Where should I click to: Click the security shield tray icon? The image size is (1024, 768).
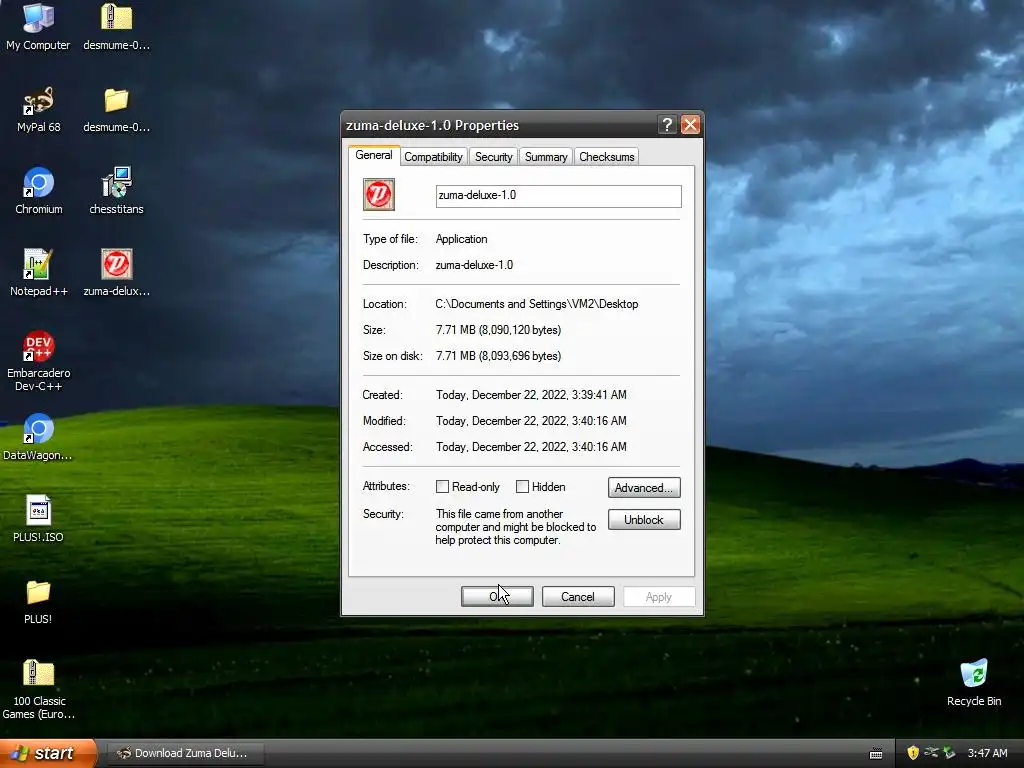point(913,753)
